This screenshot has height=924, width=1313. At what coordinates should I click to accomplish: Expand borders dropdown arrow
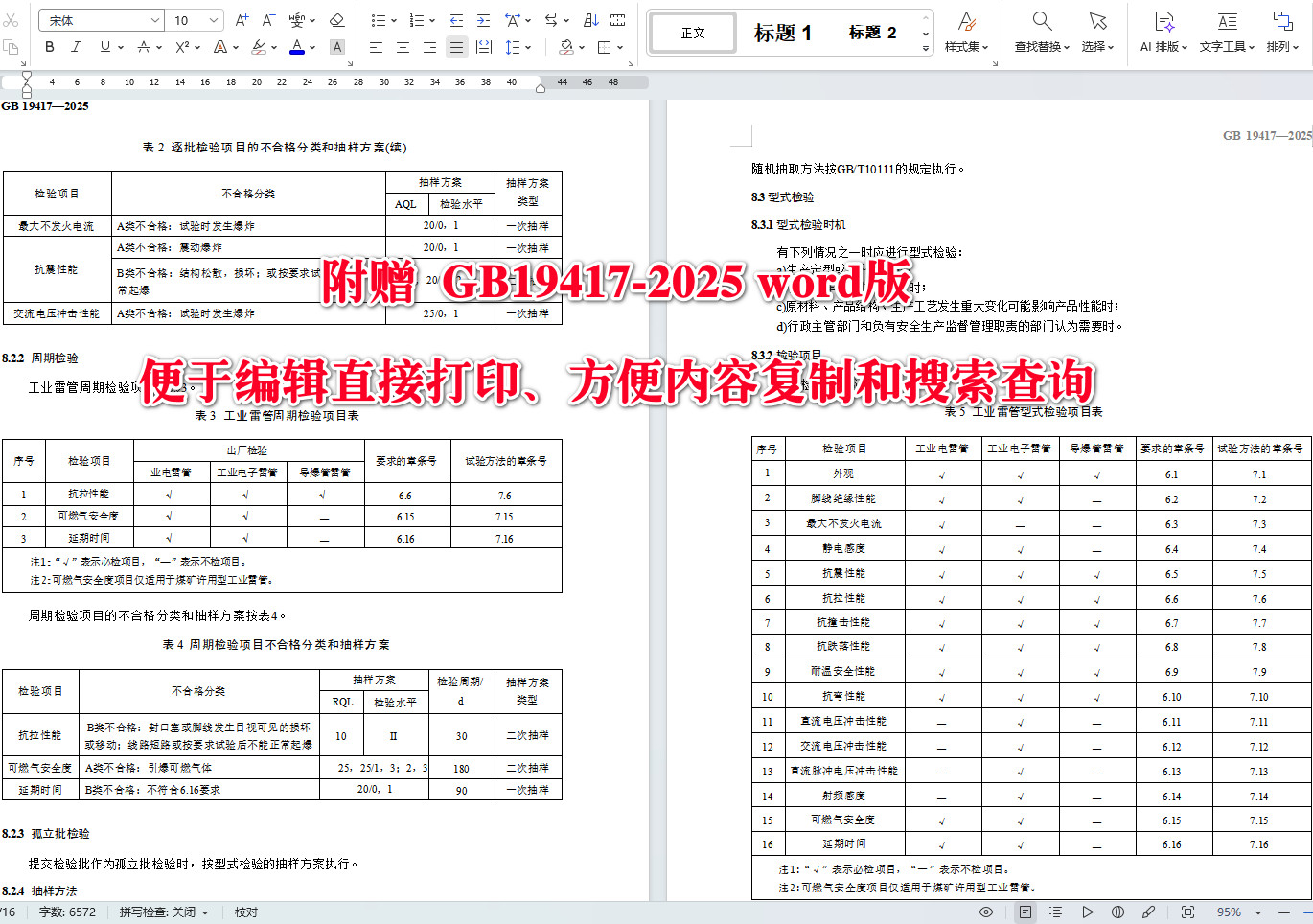click(x=619, y=47)
